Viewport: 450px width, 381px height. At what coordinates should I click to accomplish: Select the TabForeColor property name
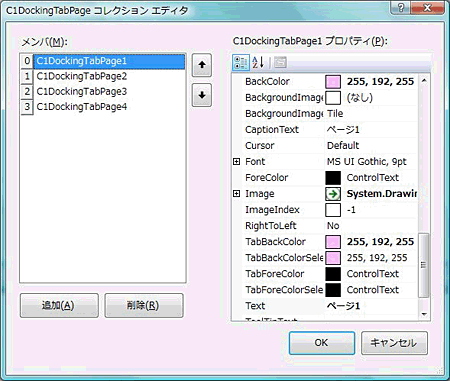(275, 274)
